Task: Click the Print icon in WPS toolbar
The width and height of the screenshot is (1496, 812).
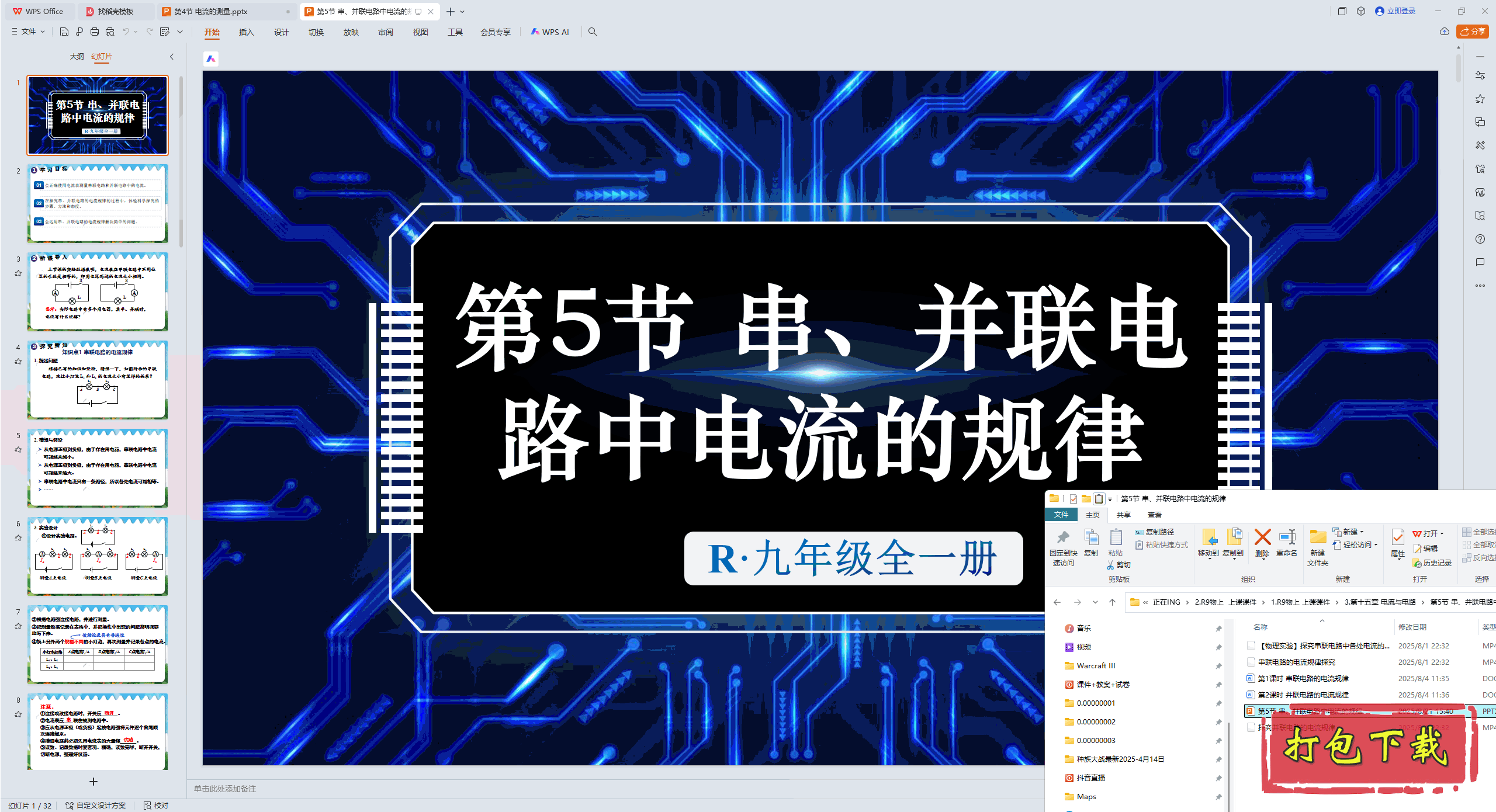Action: (95, 32)
